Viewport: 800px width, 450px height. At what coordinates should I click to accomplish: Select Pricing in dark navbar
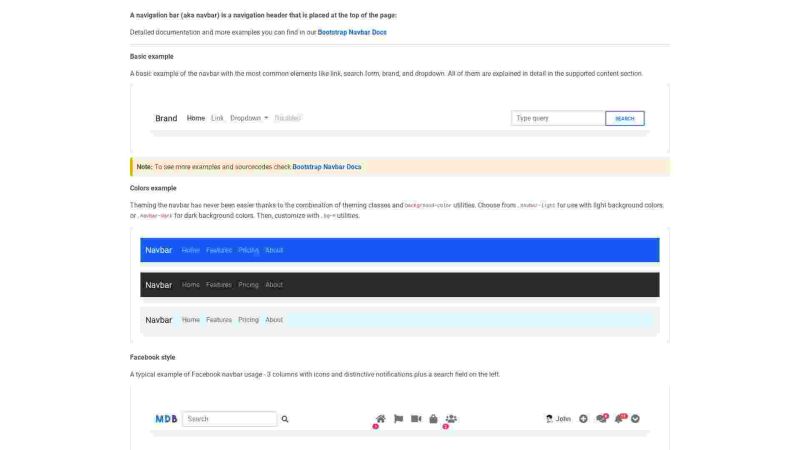248,285
